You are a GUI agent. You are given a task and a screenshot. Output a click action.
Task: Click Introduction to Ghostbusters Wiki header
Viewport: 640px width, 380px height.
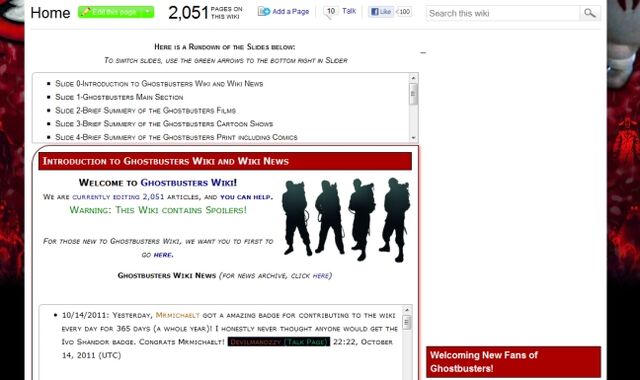[225, 161]
